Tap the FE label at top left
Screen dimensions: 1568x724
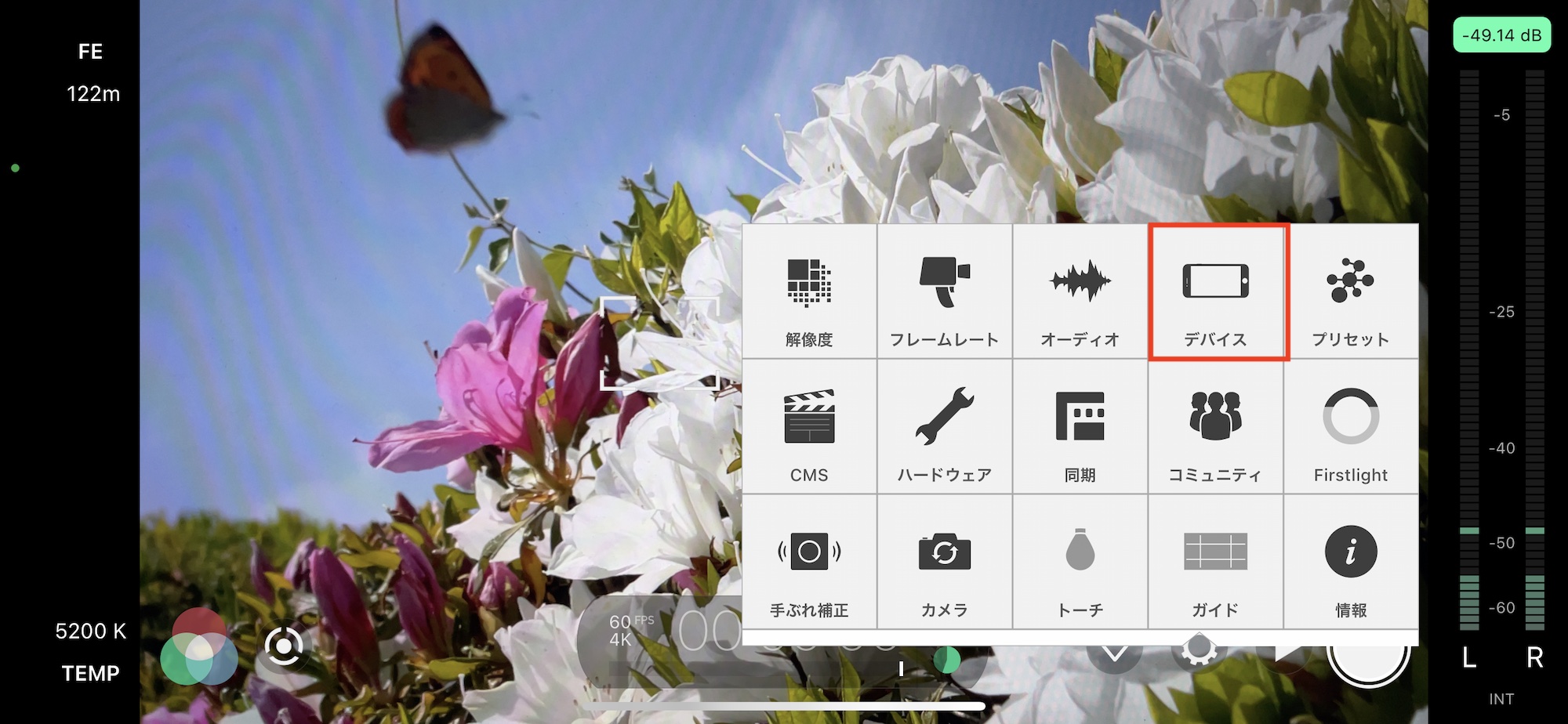tap(90, 52)
